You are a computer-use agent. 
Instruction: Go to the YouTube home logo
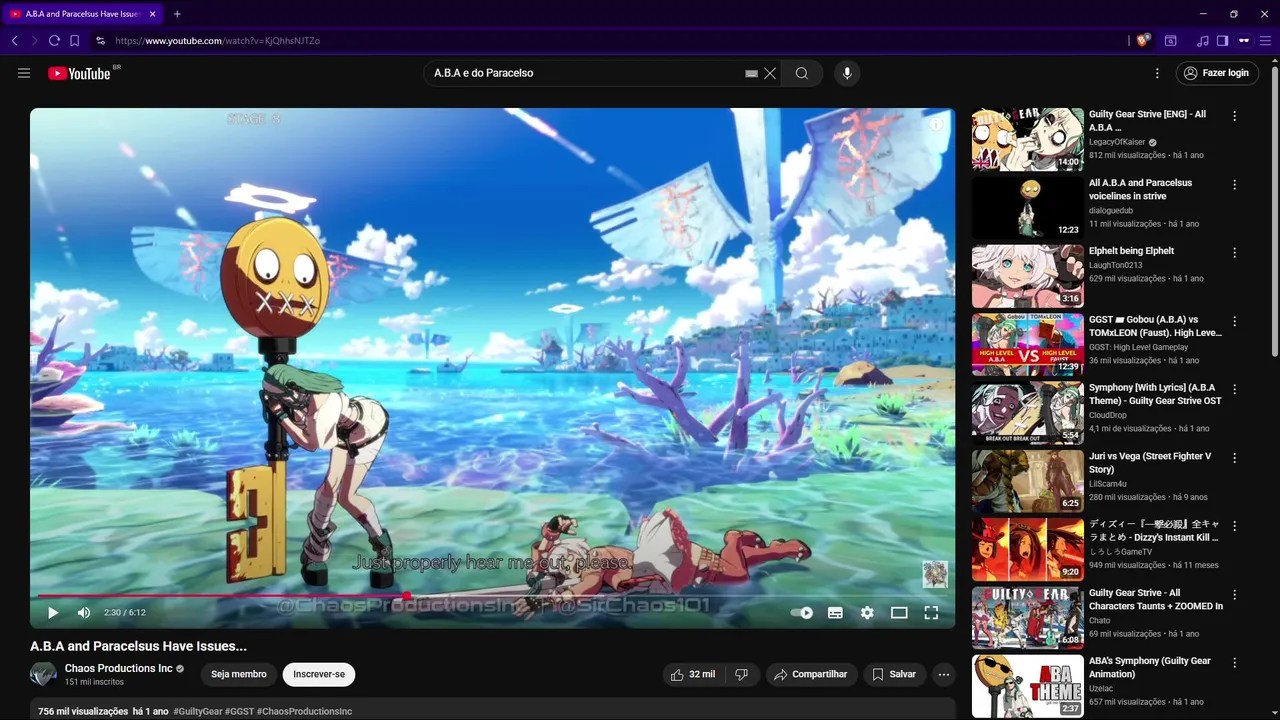(x=79, y=73)
